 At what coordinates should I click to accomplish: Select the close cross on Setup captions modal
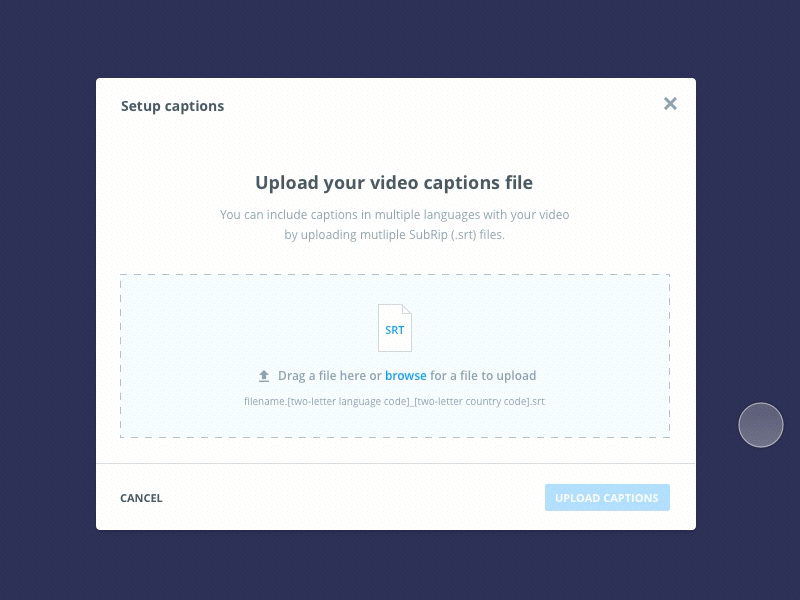point(670,103)
